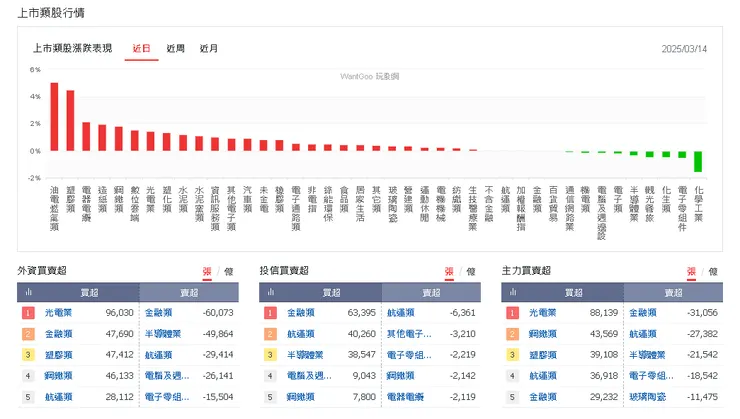Open 航運類 in 投信 賣超 list
This screenshot has width=740, height=419.
(x=401, y=312)
